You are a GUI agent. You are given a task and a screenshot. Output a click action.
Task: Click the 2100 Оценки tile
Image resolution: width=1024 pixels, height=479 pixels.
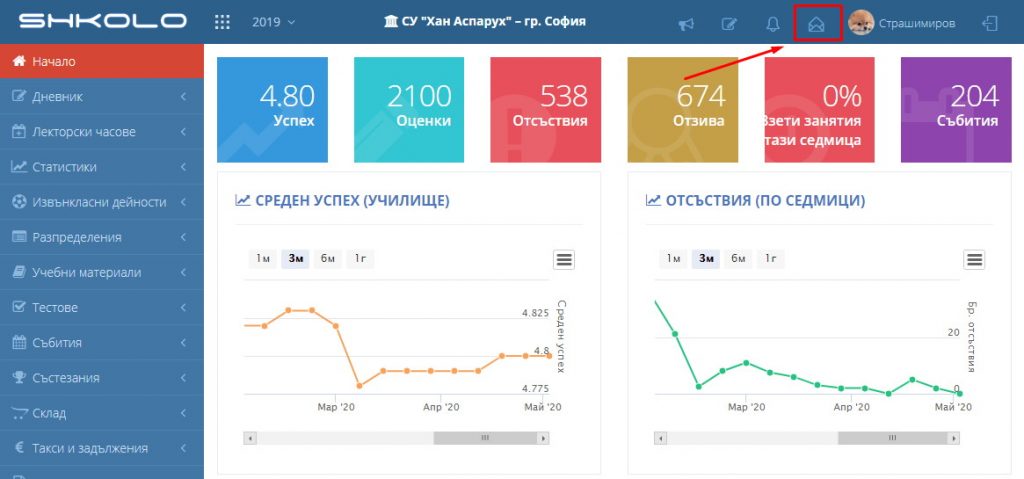[x=408, y=109]
